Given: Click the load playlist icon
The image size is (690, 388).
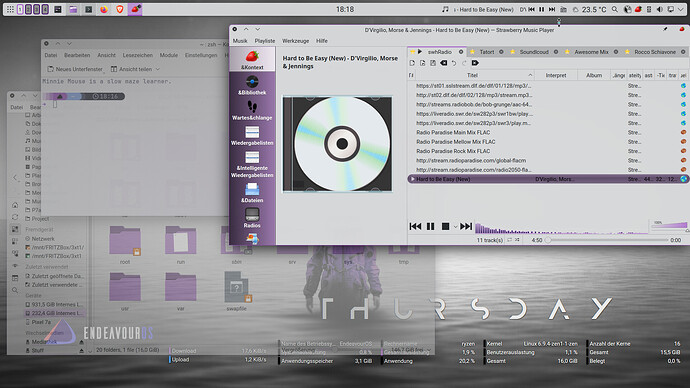Looking at the screenshot, I should [x=422, y=63].
